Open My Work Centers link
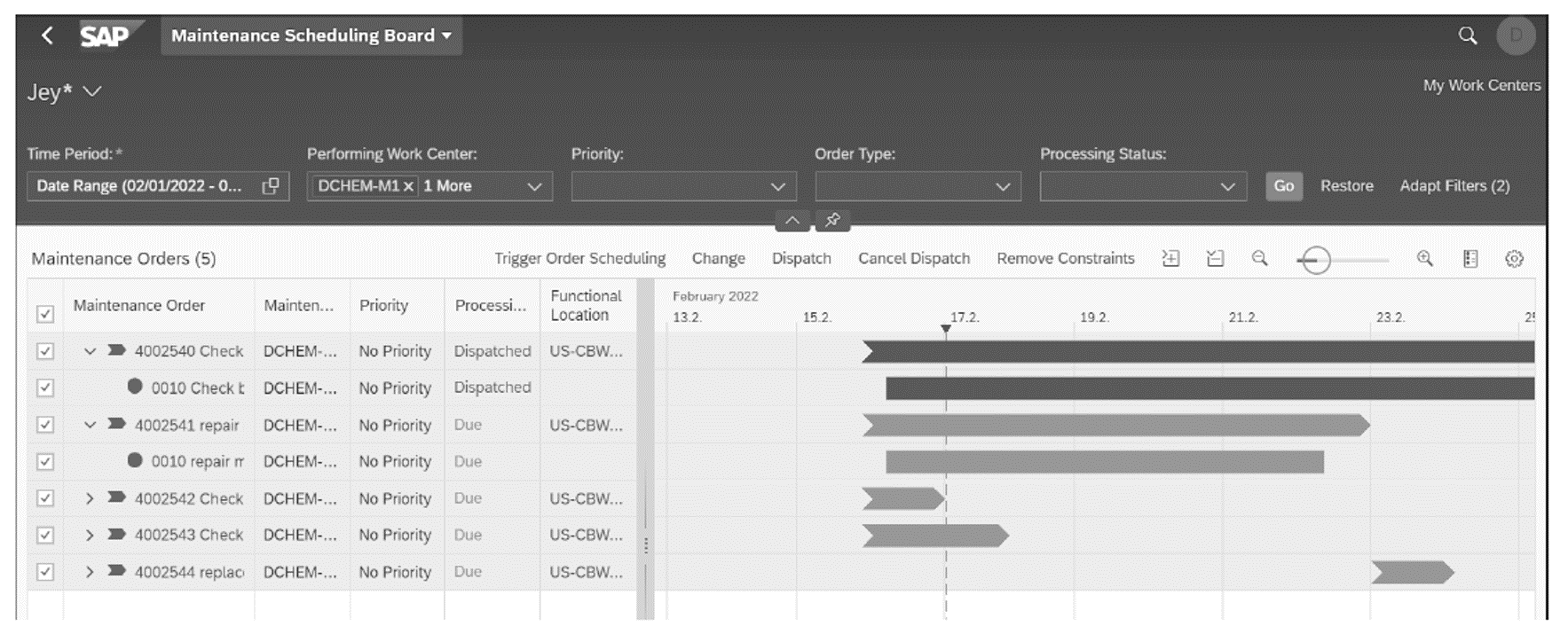Image resolution: width=1568 pixels, height=634 pixels. coord(1482,85)
